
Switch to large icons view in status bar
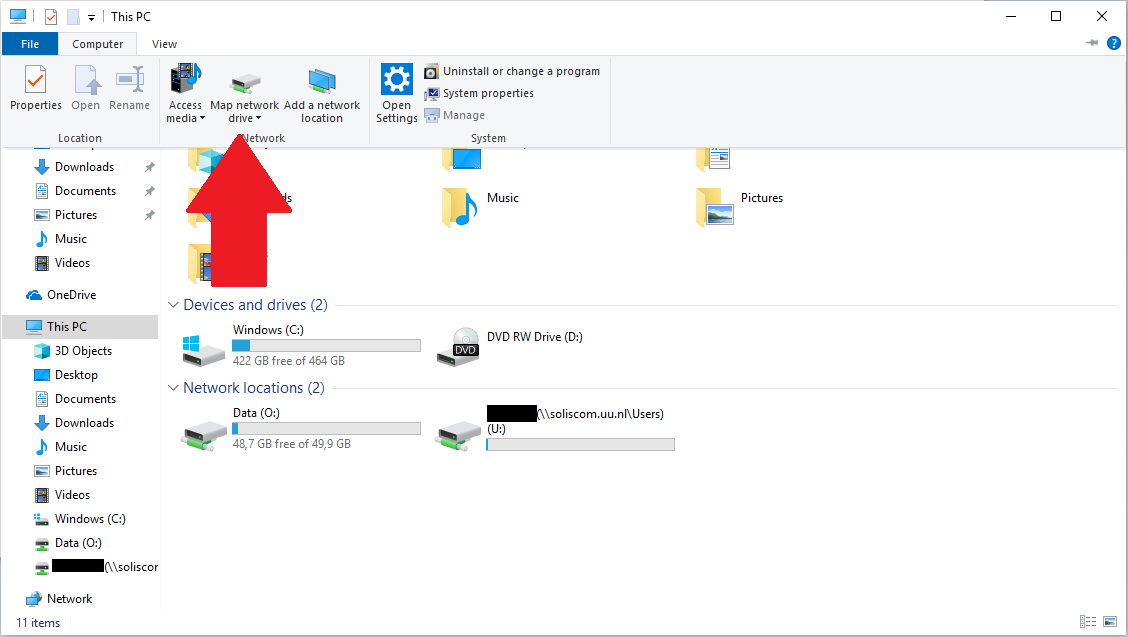1108,622
